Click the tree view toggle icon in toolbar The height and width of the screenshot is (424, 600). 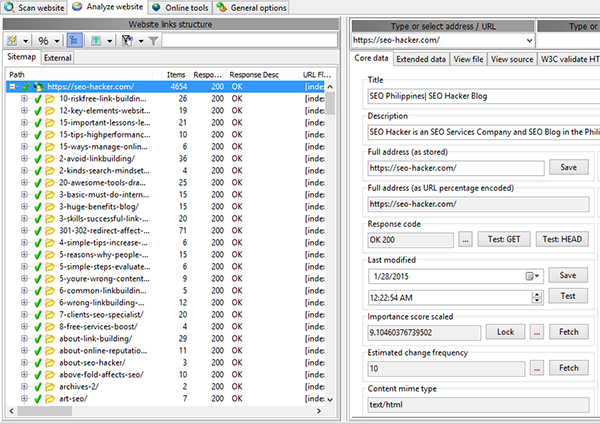click(x=77, y=40)
